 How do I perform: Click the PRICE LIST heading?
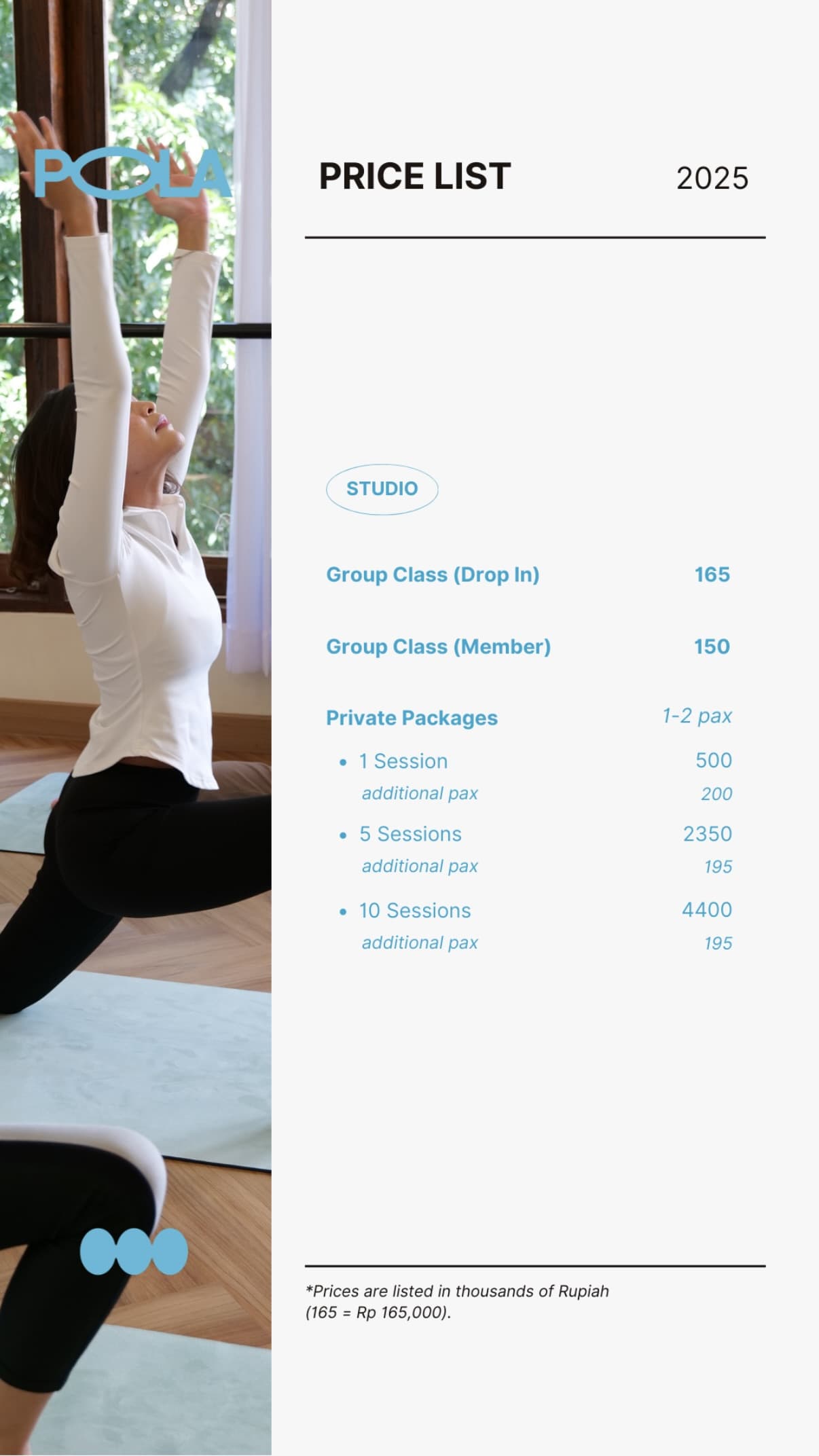click(x=415, y=177)
